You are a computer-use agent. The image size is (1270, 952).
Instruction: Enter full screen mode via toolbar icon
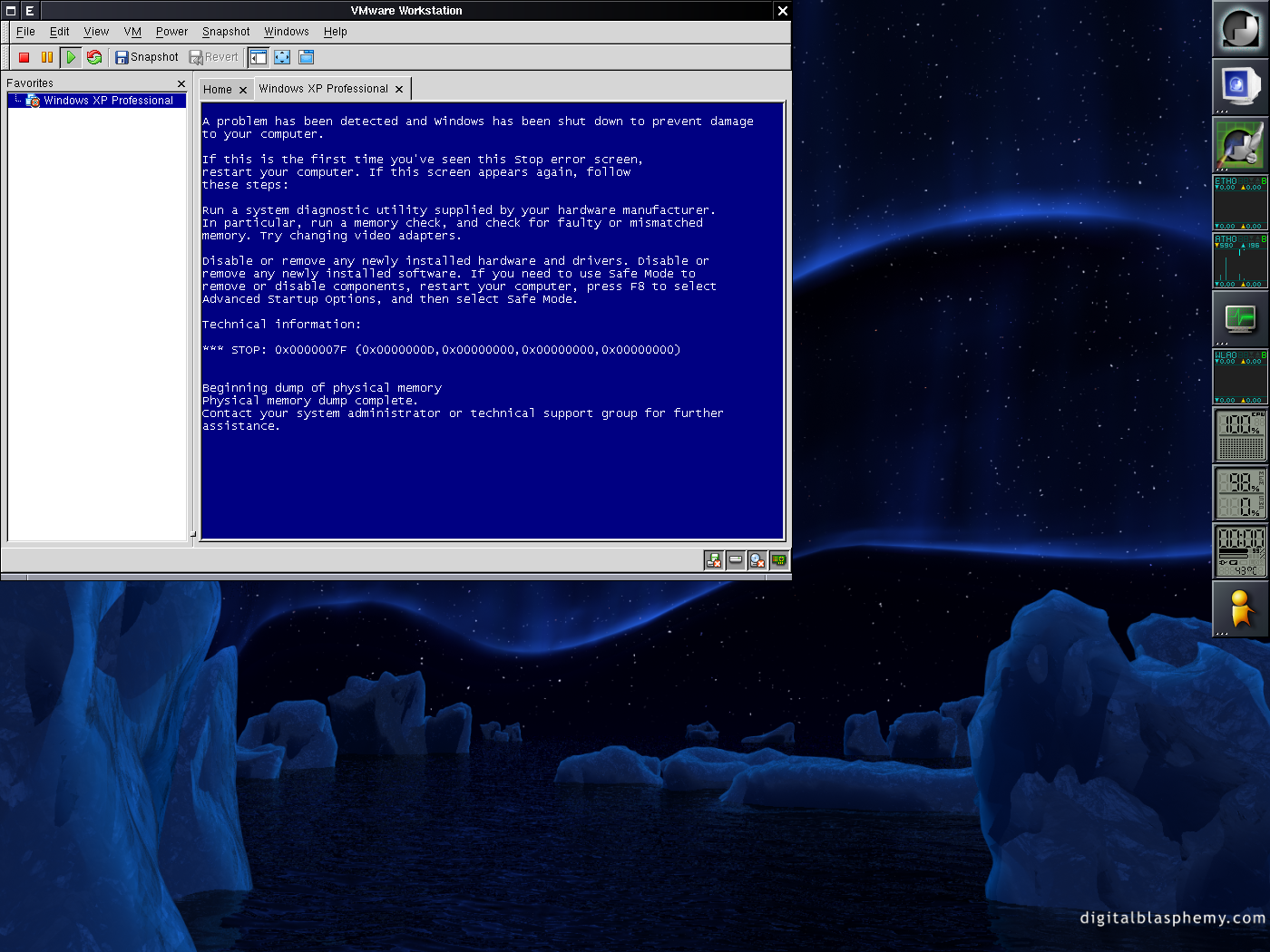click(x=283, y=57)
